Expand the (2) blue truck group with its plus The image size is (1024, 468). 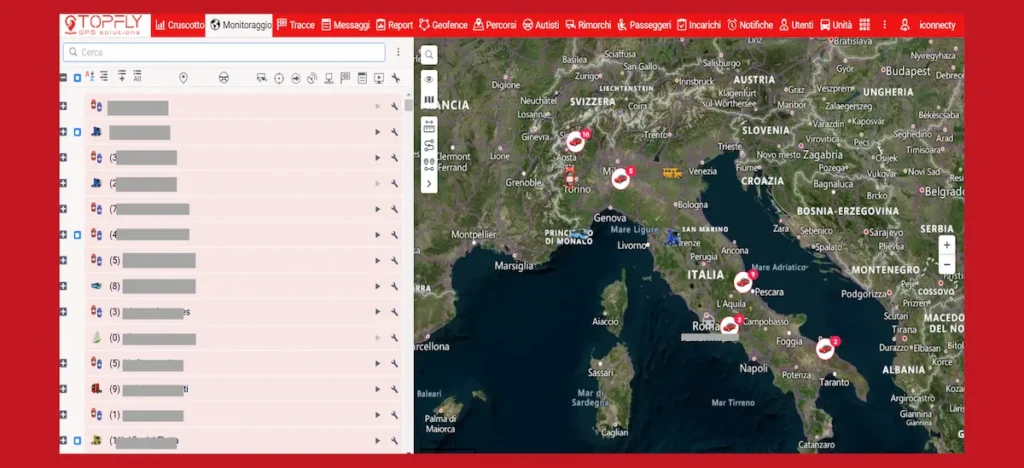coord(63,183)
